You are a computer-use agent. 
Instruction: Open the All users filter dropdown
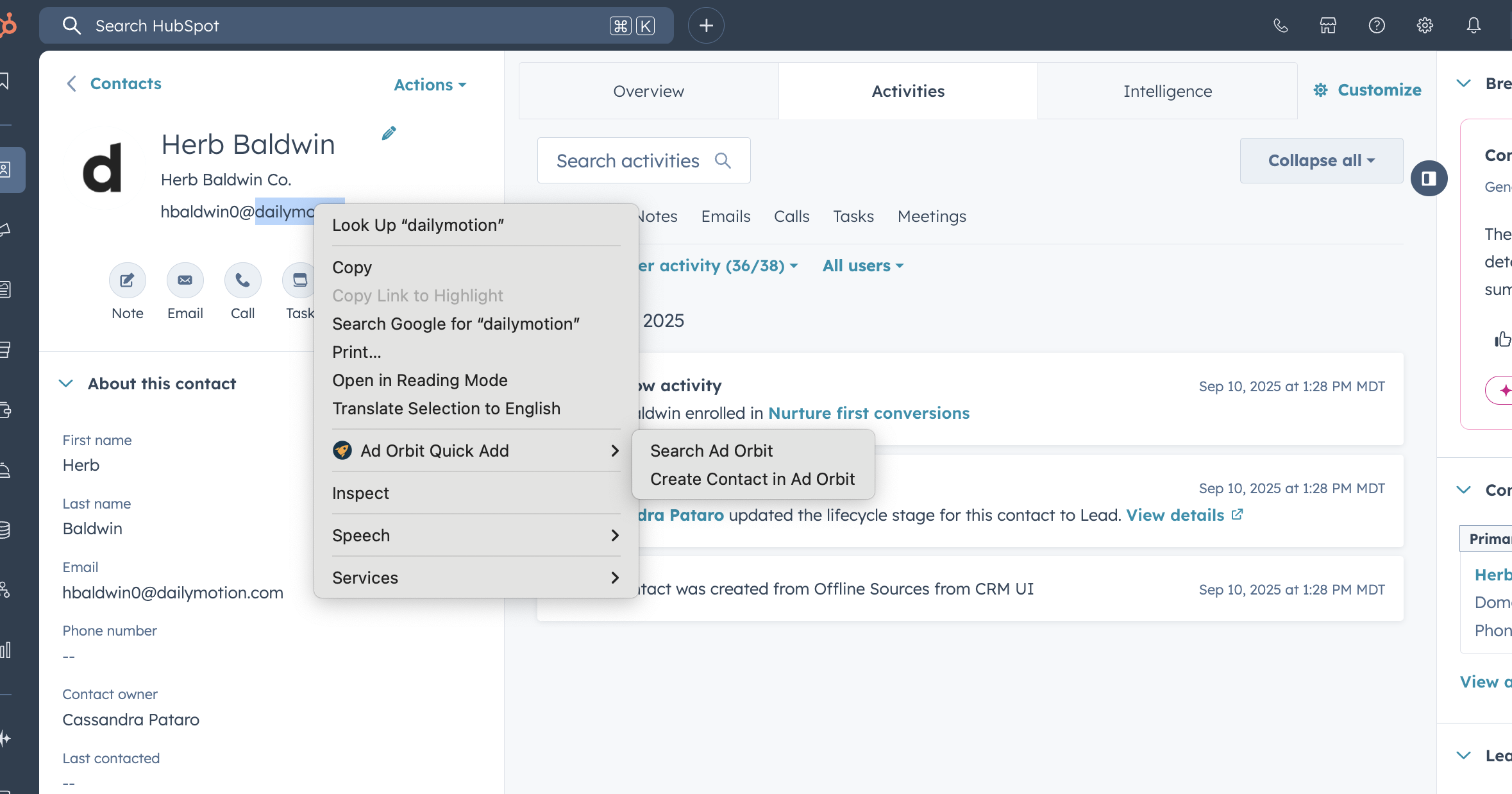(x=862, y=266)
